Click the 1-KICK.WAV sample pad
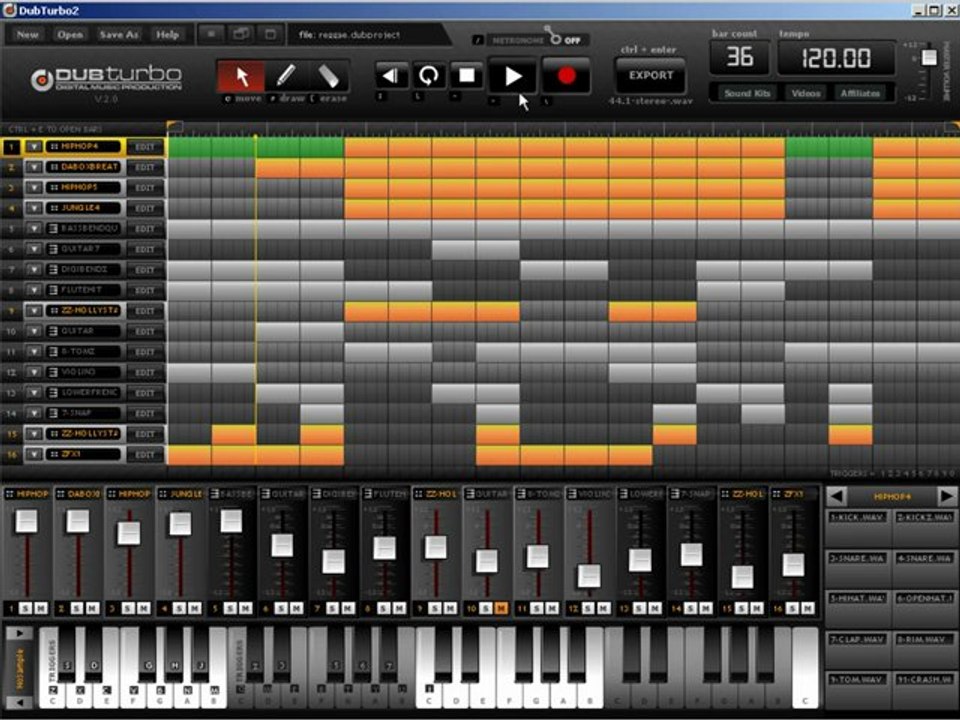This screenshot has height=720, width=960. click(x=857, y=527)
